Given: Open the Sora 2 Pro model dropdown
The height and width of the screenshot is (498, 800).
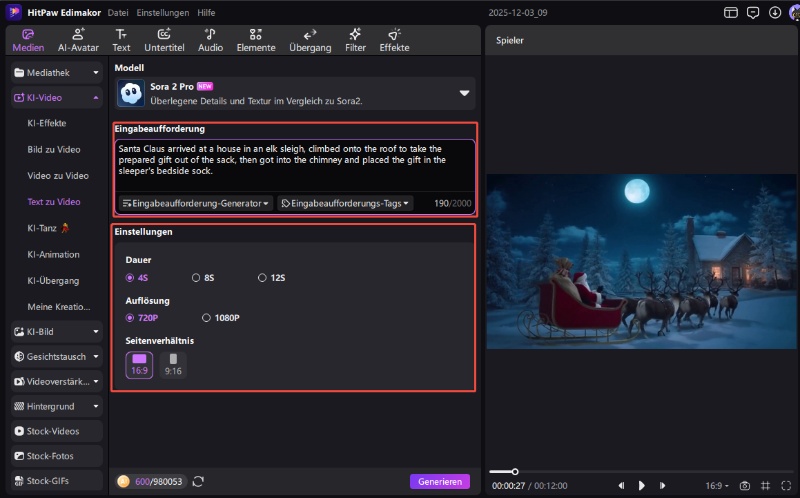Looking at the screenshot, I should (295, 93).
